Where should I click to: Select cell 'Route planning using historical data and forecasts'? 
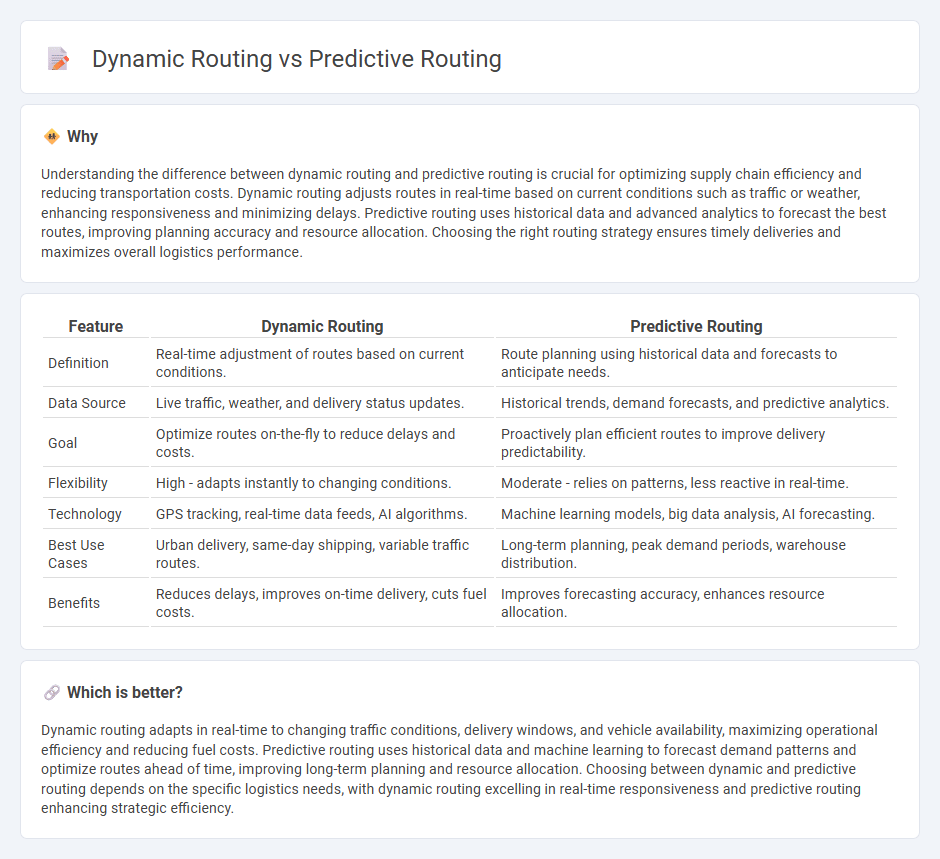(696, 363)
